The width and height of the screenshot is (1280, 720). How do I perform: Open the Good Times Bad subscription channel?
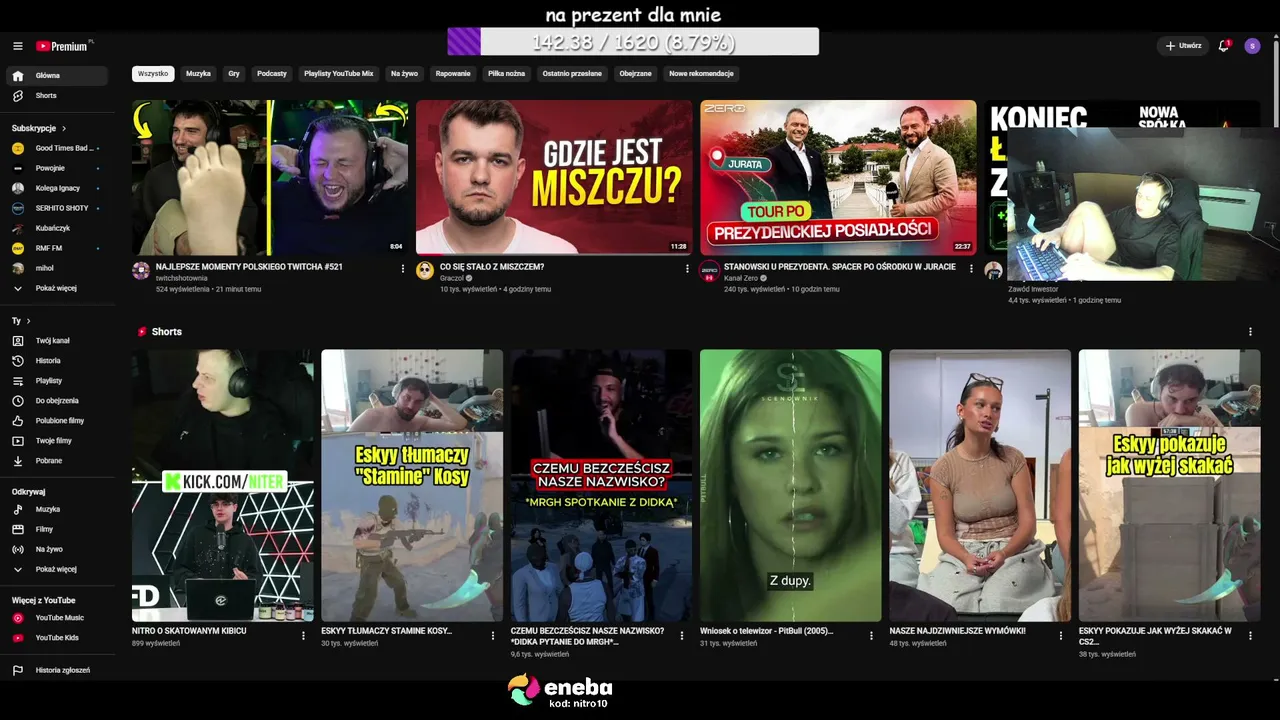click(x=57, y=148)
